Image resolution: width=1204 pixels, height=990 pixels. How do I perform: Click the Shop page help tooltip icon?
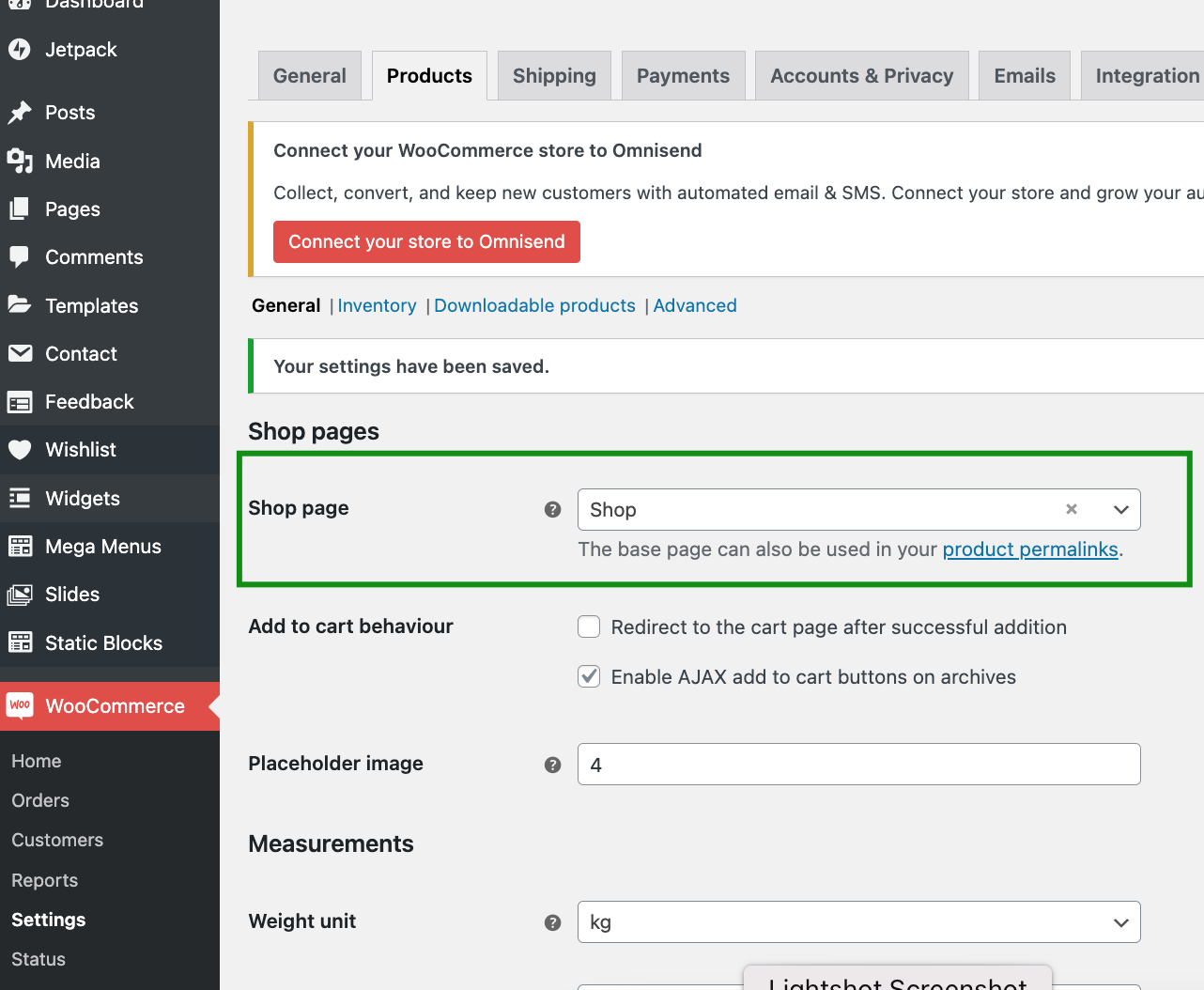[x=552, y=509]
